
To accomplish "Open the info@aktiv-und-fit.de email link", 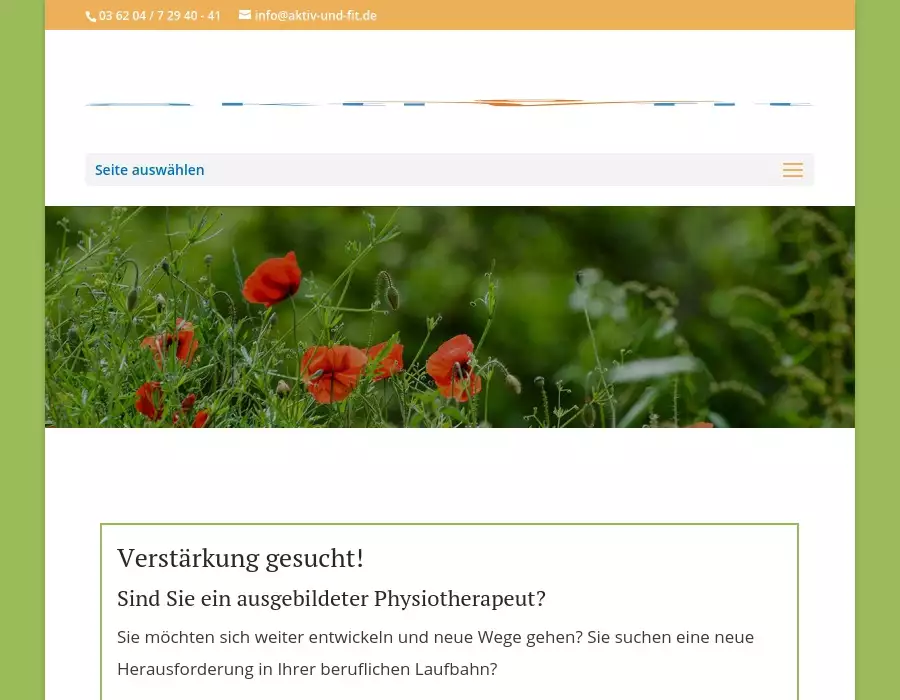I will (315, 16).
